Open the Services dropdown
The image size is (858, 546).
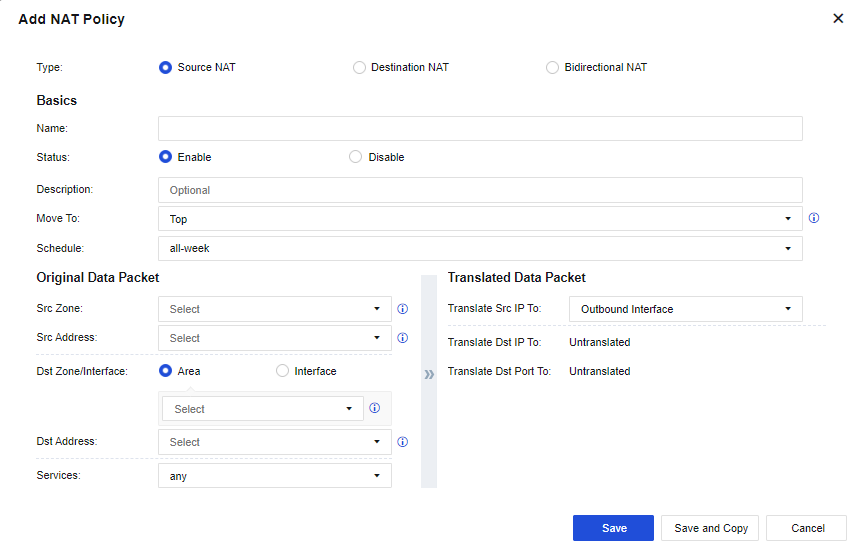pos(274,476)
